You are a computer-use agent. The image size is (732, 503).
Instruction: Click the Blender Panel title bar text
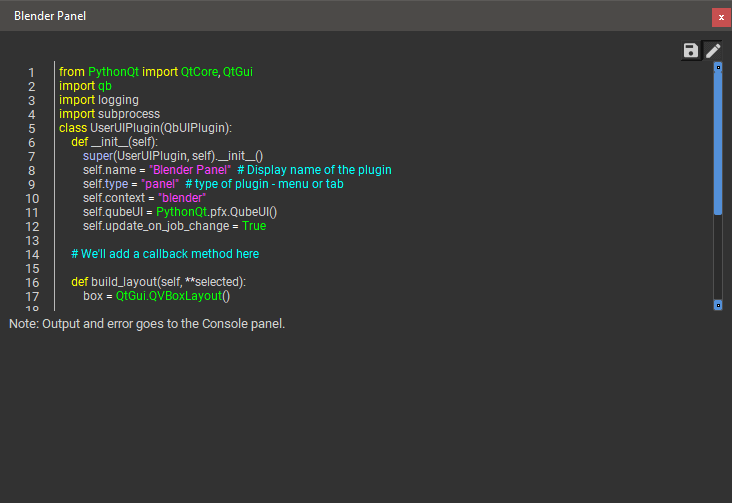click(48, 17)
